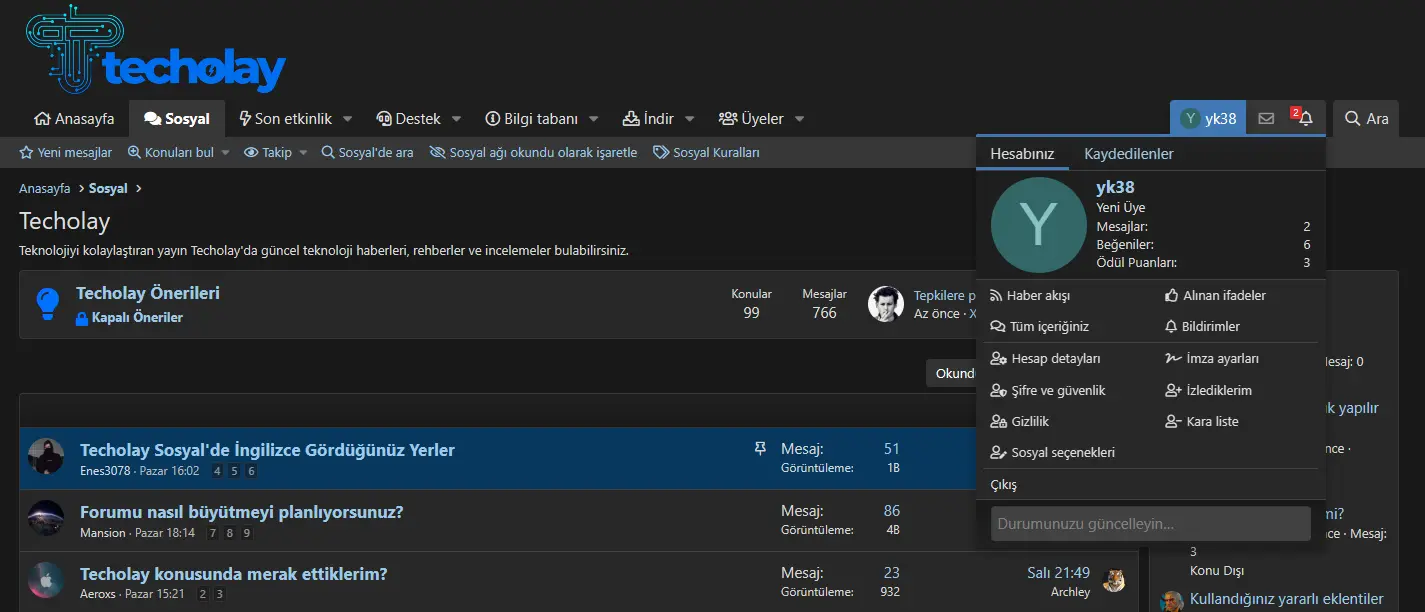Expand the Konuları bul dropdown arrow
This screenshot has width=1425, height=612.
(225, 153)
